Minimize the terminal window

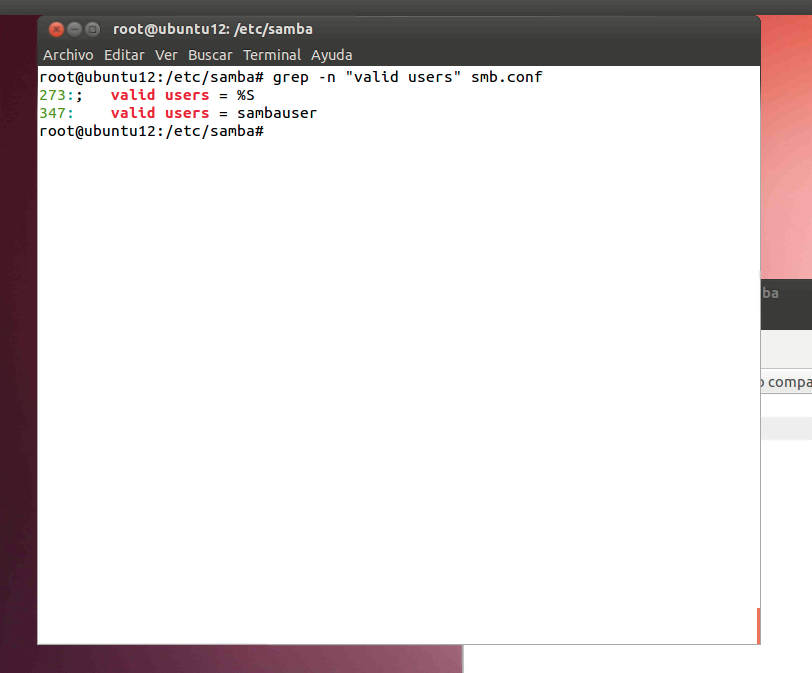tap(74, 29)
